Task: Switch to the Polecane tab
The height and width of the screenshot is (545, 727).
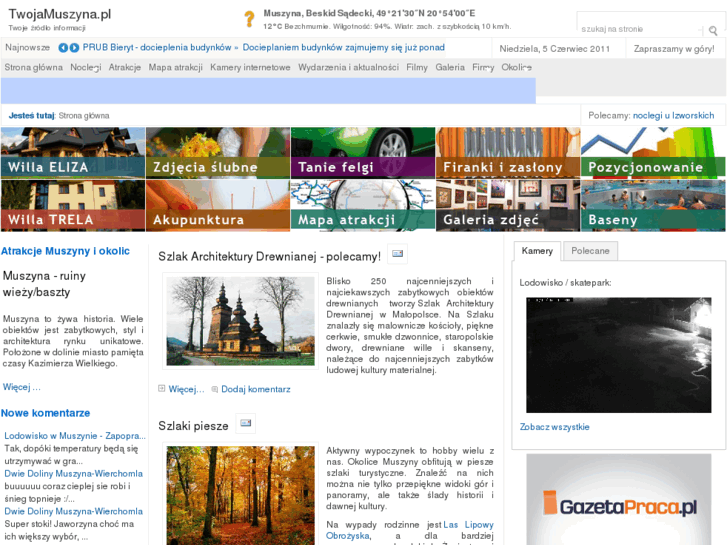Action: coord(590,251)
